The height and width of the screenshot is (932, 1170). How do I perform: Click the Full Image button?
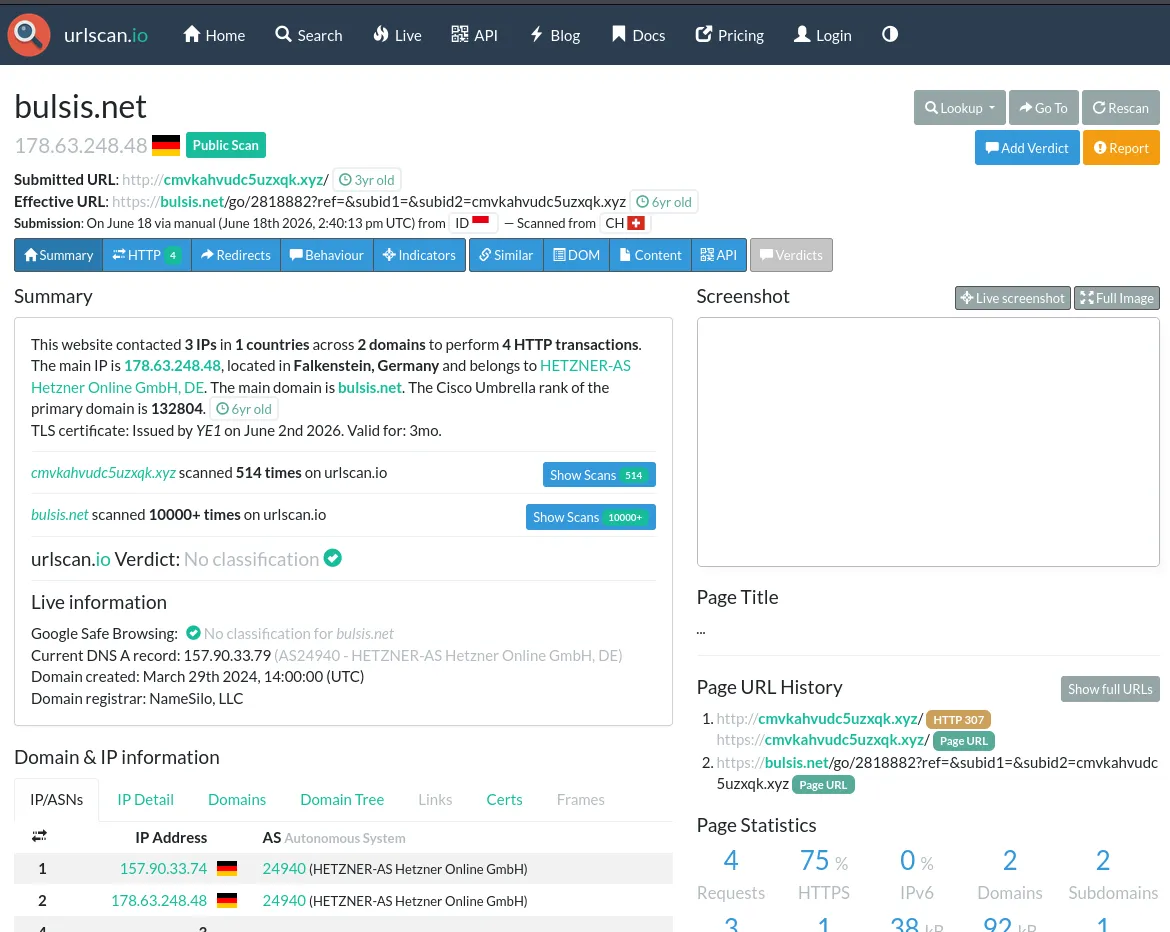pyautogui.click(x=1116, y=298)
